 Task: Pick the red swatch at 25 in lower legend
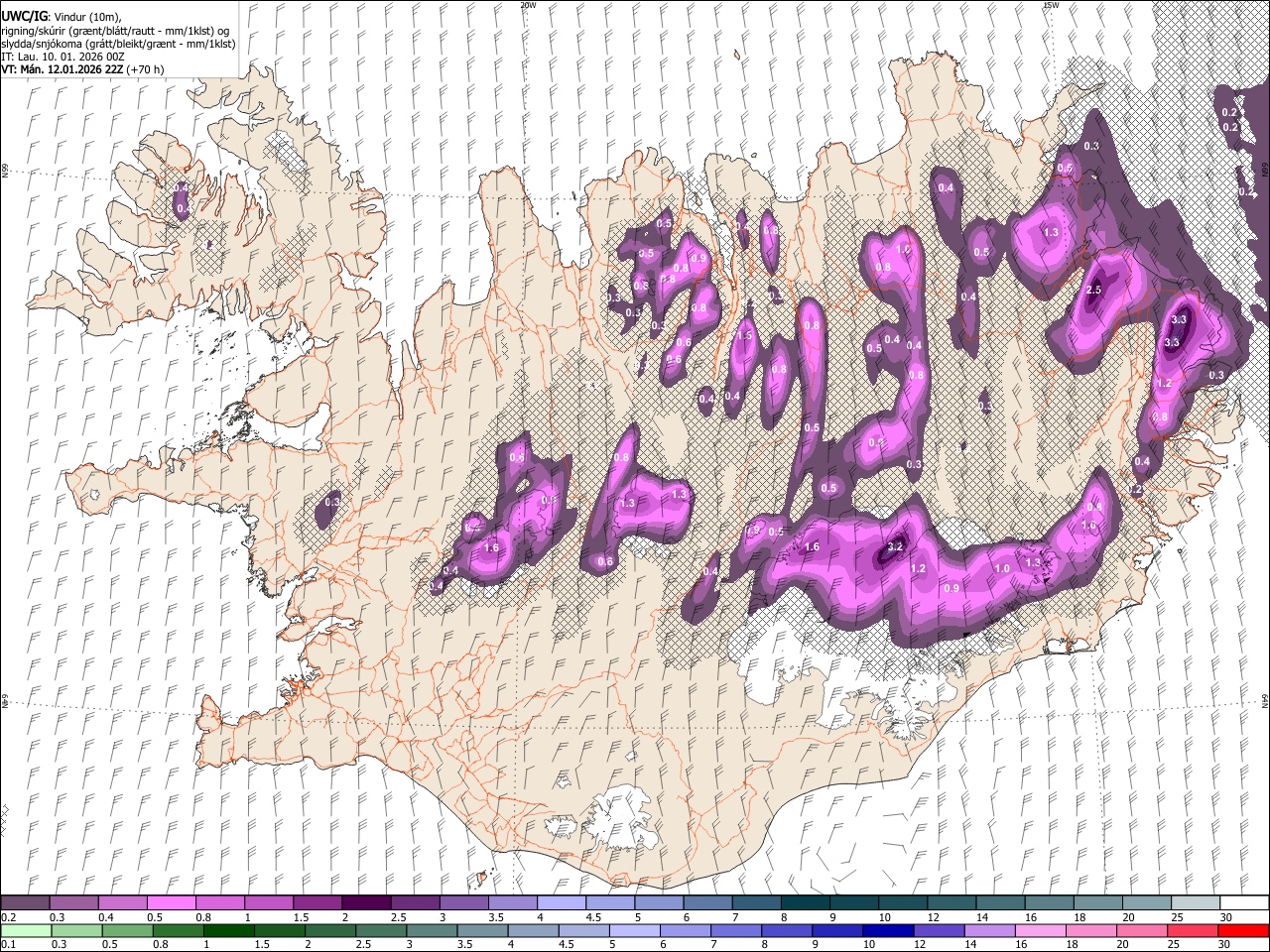(1193, 930)
